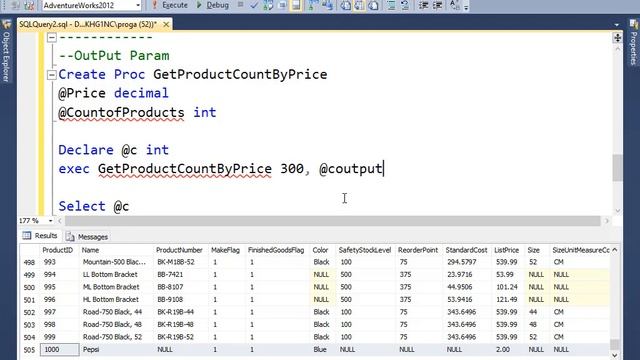
Task: Click the '--OutPut Param' comment line
Action: coord(114,56)
